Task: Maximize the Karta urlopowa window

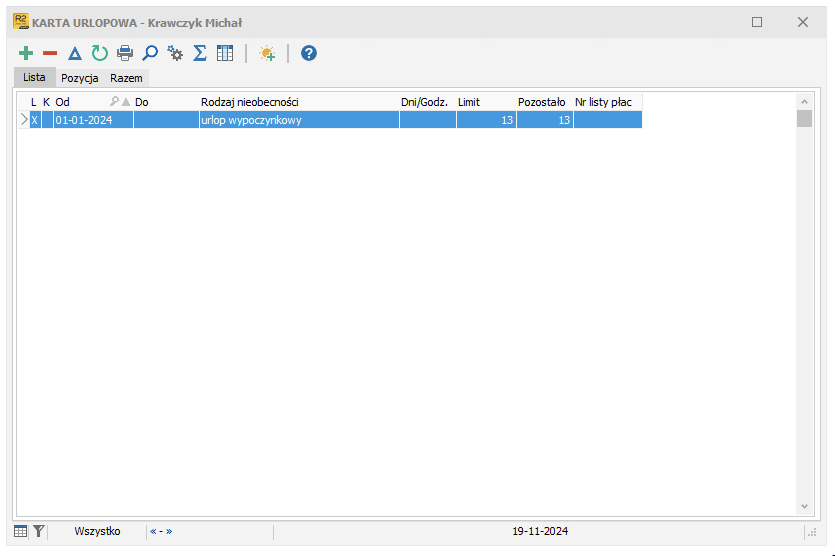Action: coord(757,22)
